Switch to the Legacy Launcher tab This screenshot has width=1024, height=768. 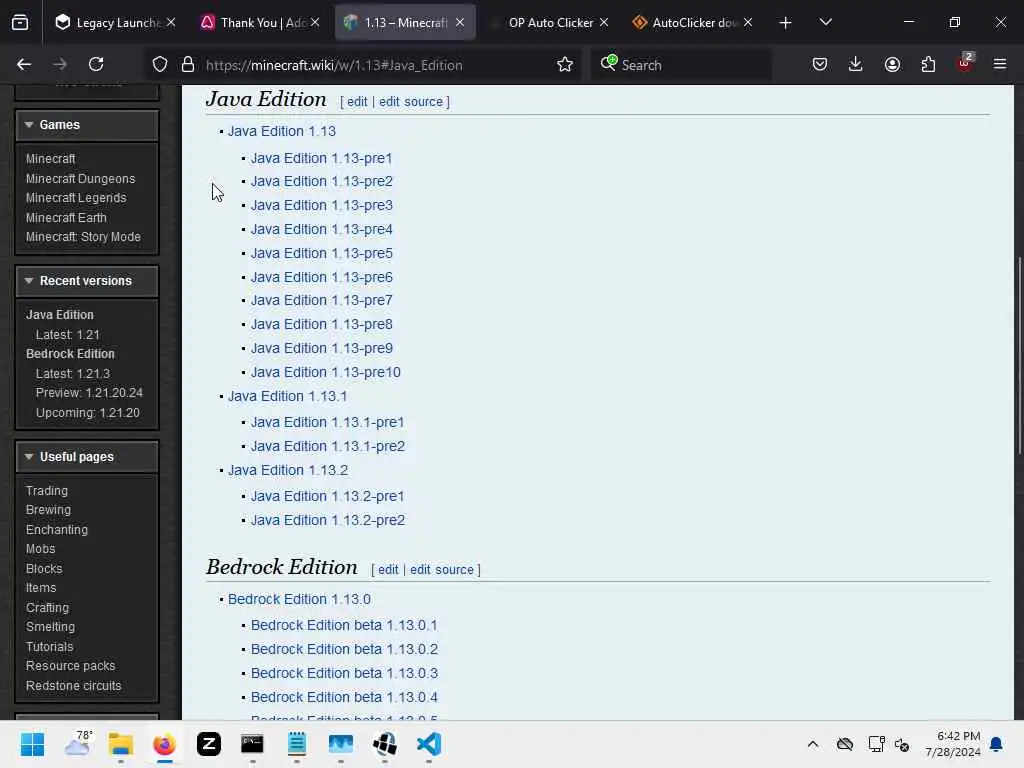[x=116, y=22]
